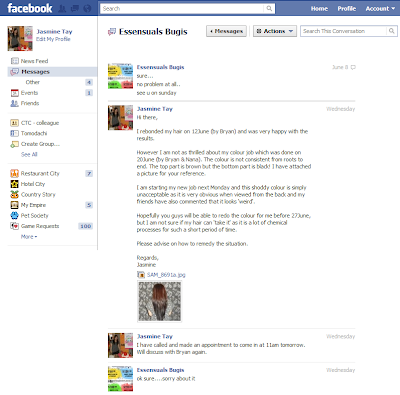
Task: Click Jasmine Tay sidebar profile picture
Action: coord(20,38)
